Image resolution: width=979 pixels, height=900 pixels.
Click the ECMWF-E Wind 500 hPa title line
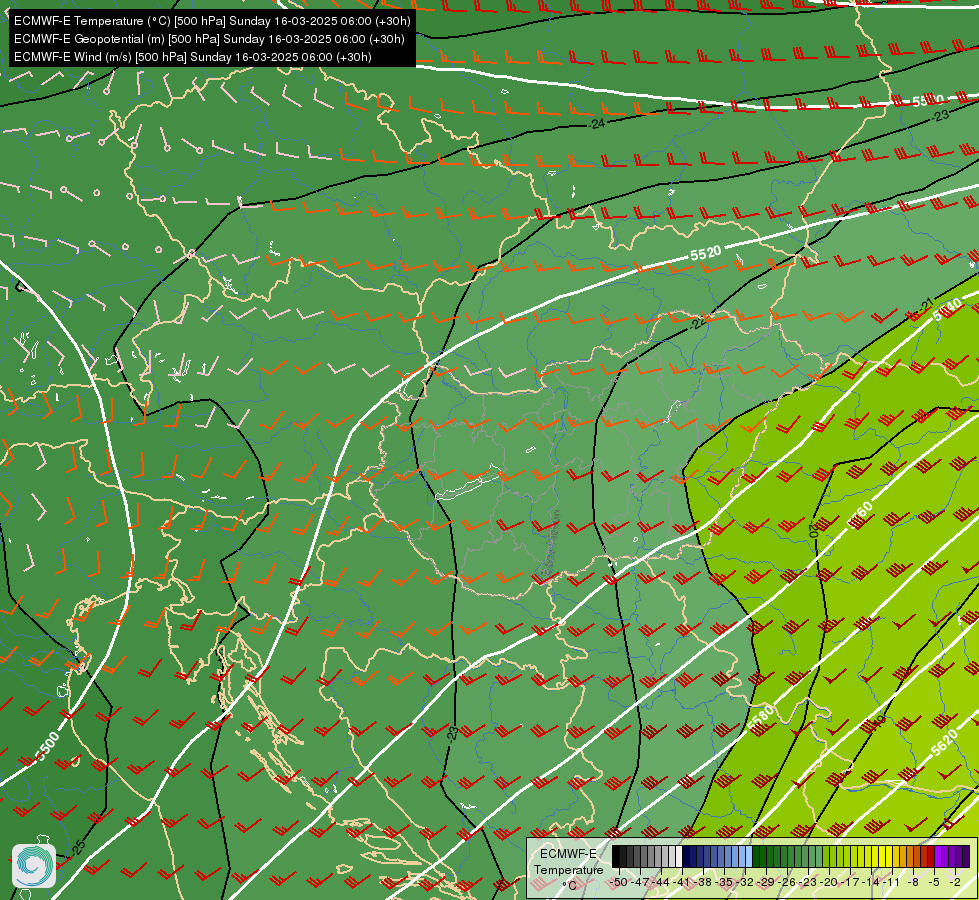193,57
